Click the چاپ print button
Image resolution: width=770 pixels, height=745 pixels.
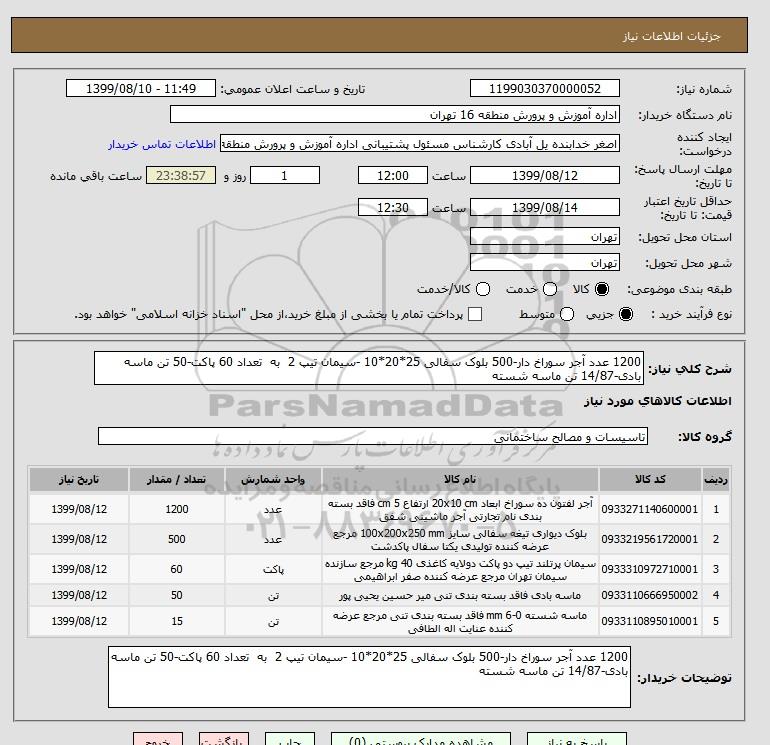(290, 739)
